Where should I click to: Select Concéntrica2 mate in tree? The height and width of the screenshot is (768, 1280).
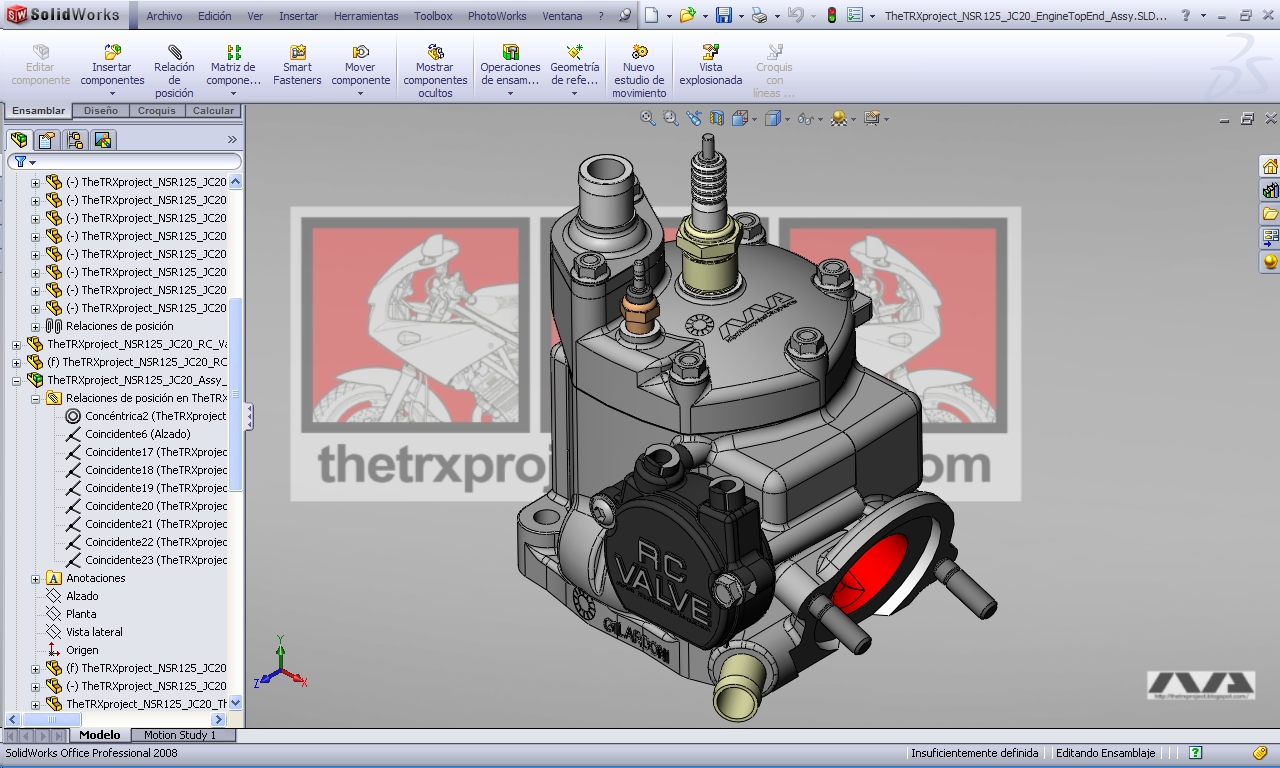[146, 416]
